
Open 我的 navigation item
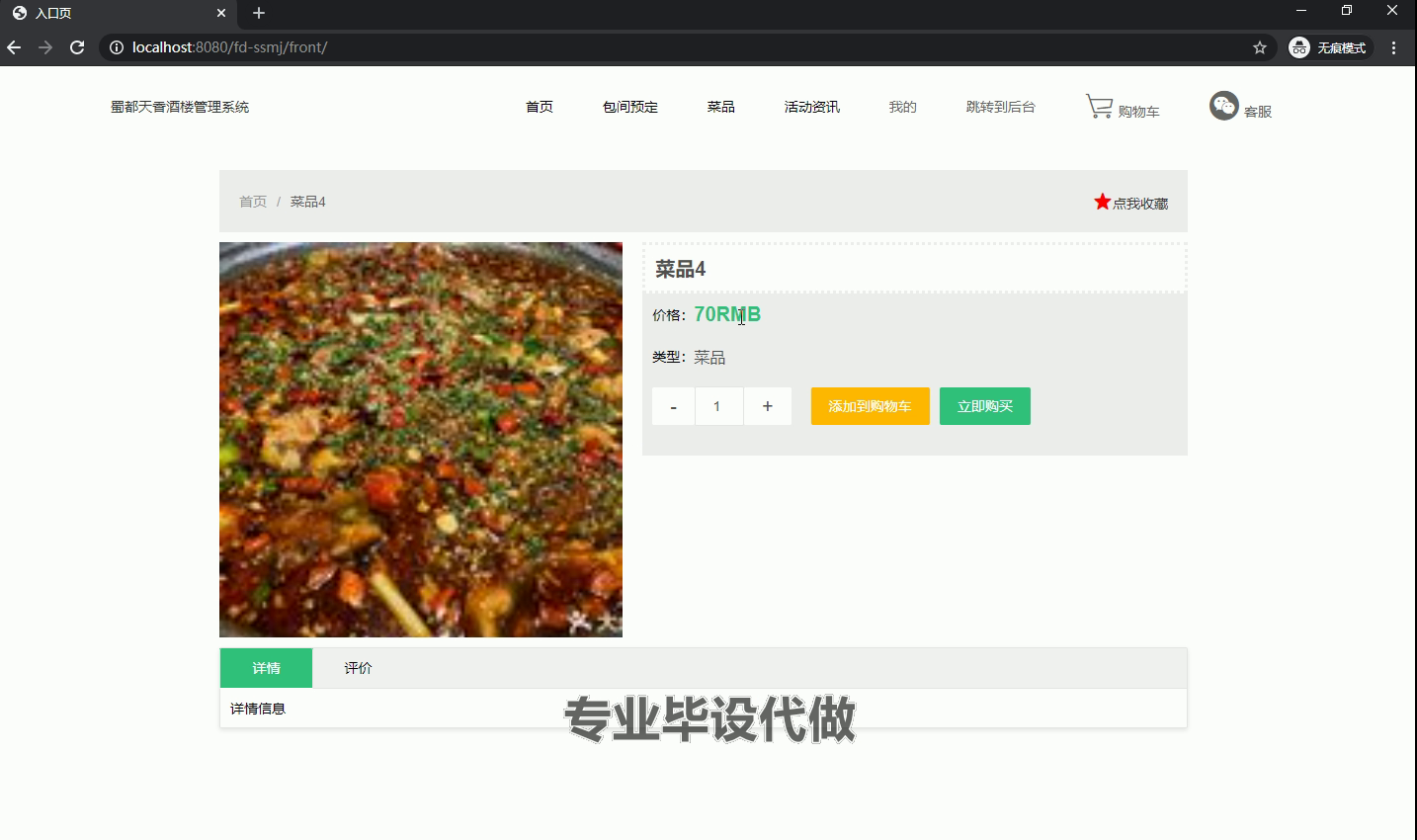903,107
